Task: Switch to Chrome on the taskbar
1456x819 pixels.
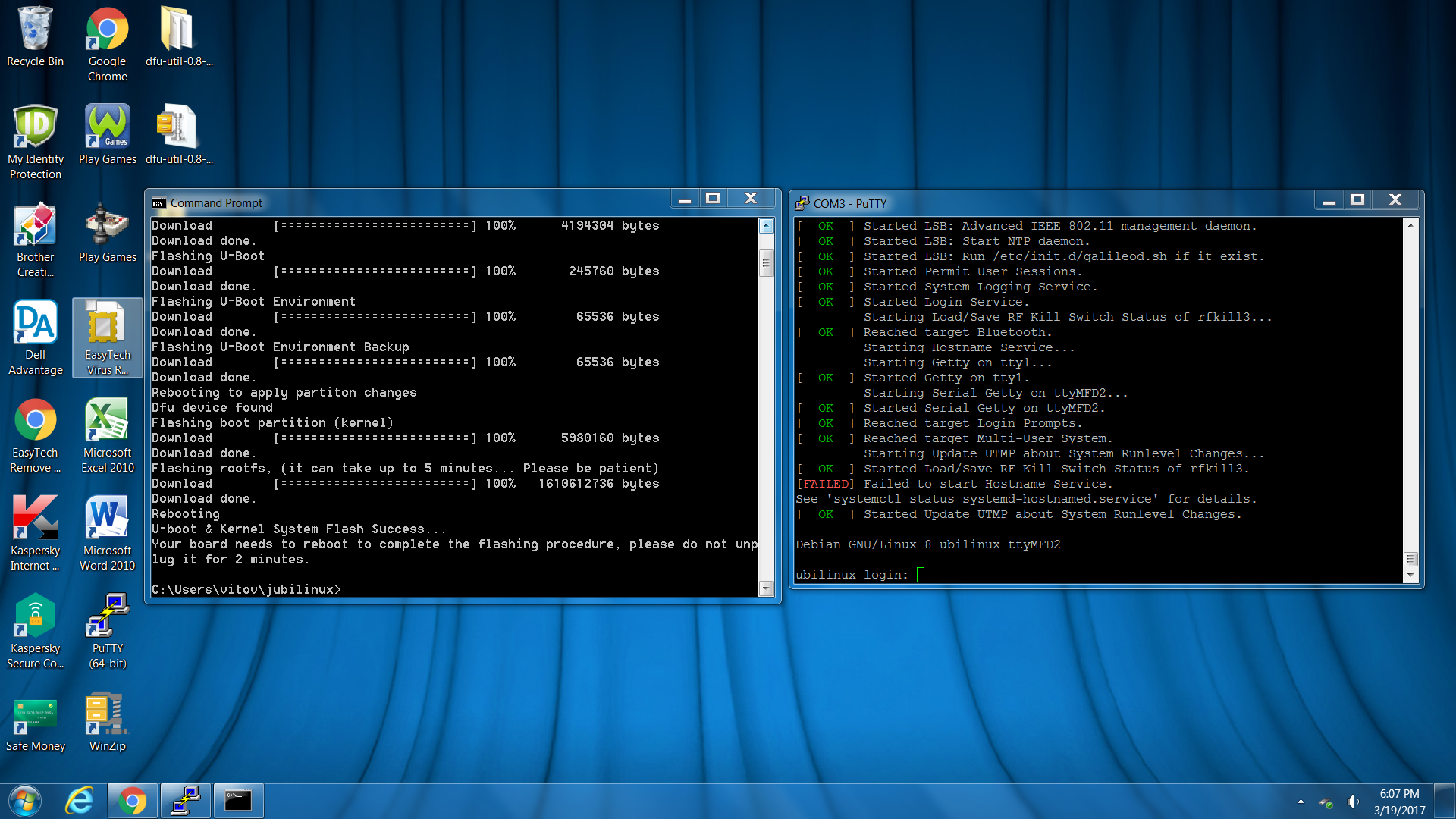Action: [132, 801]
